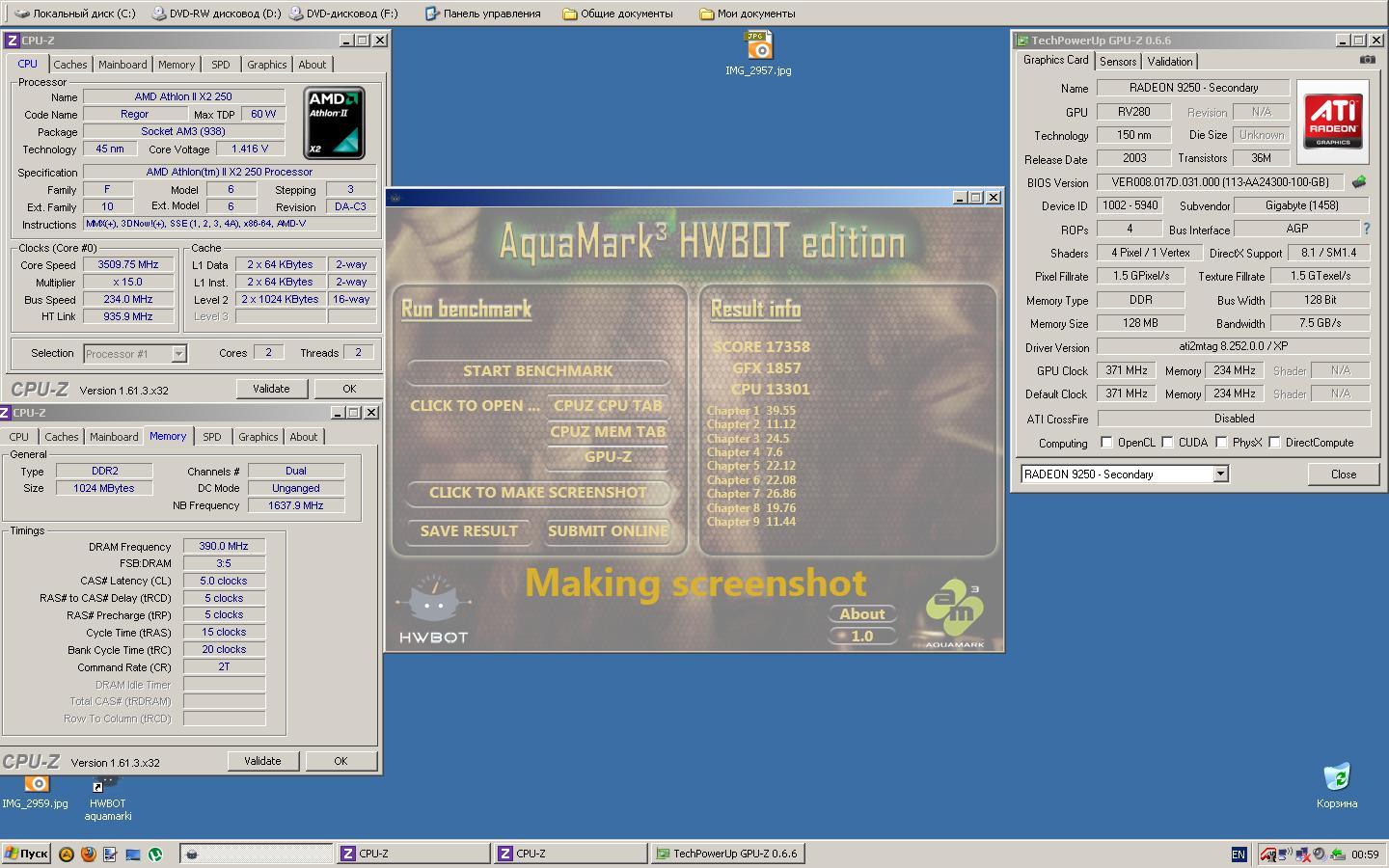
Task: Click the HWBOT robot logo in AquaMark
Action: [433, 609]
